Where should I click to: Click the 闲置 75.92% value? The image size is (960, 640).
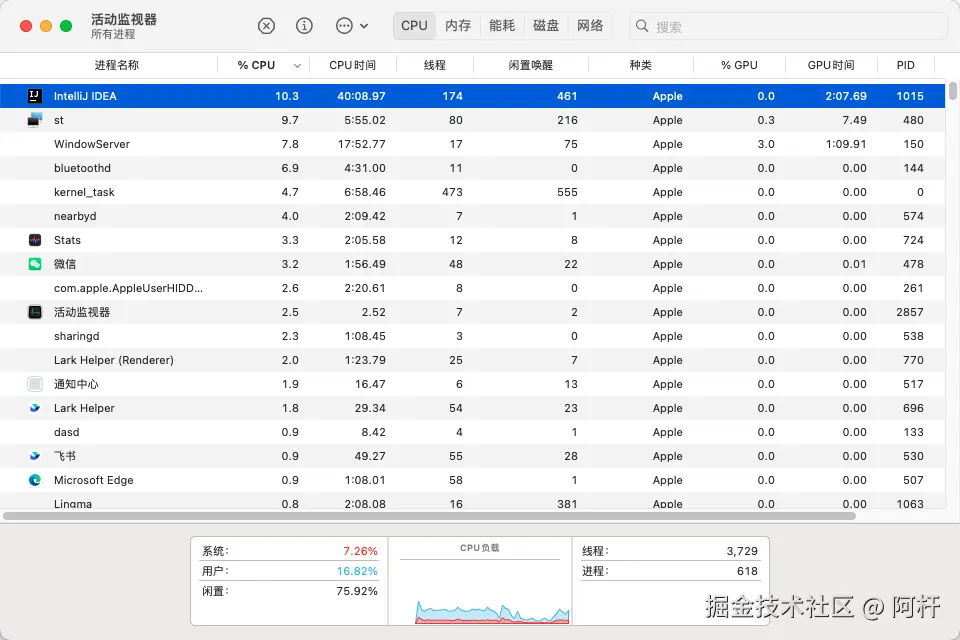(357, 592)
